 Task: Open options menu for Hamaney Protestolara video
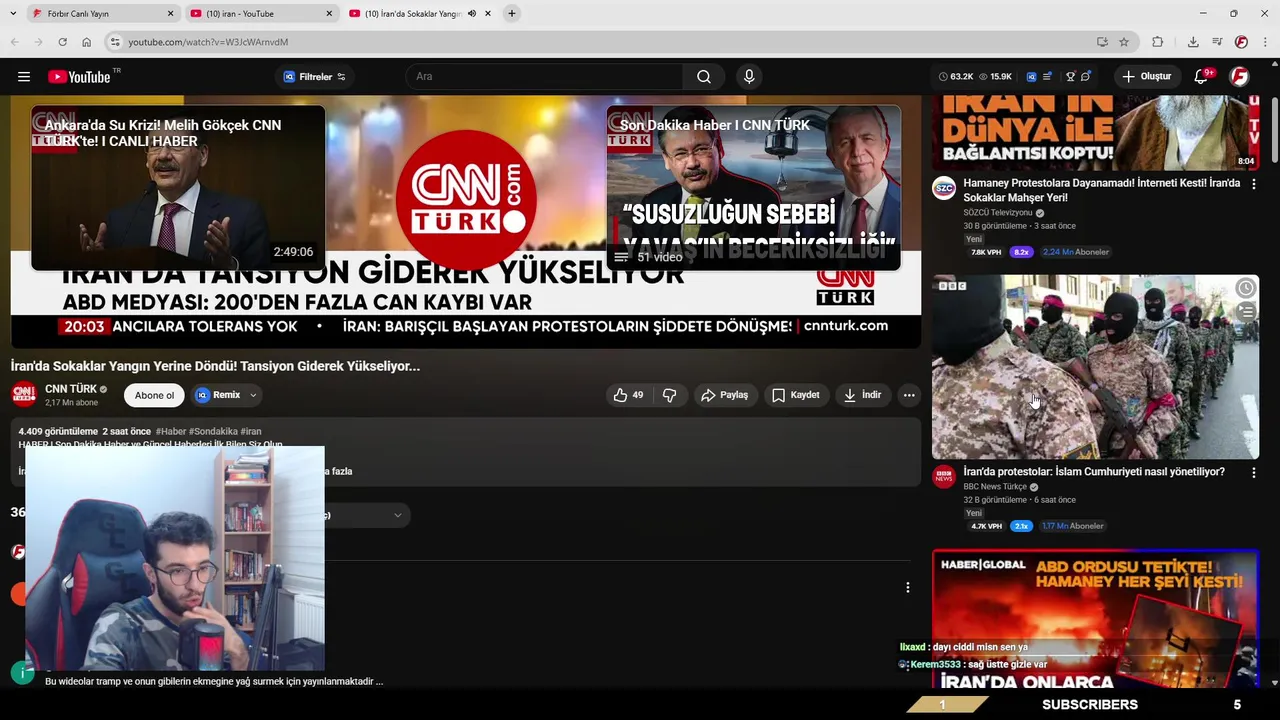click(1253, 184)
